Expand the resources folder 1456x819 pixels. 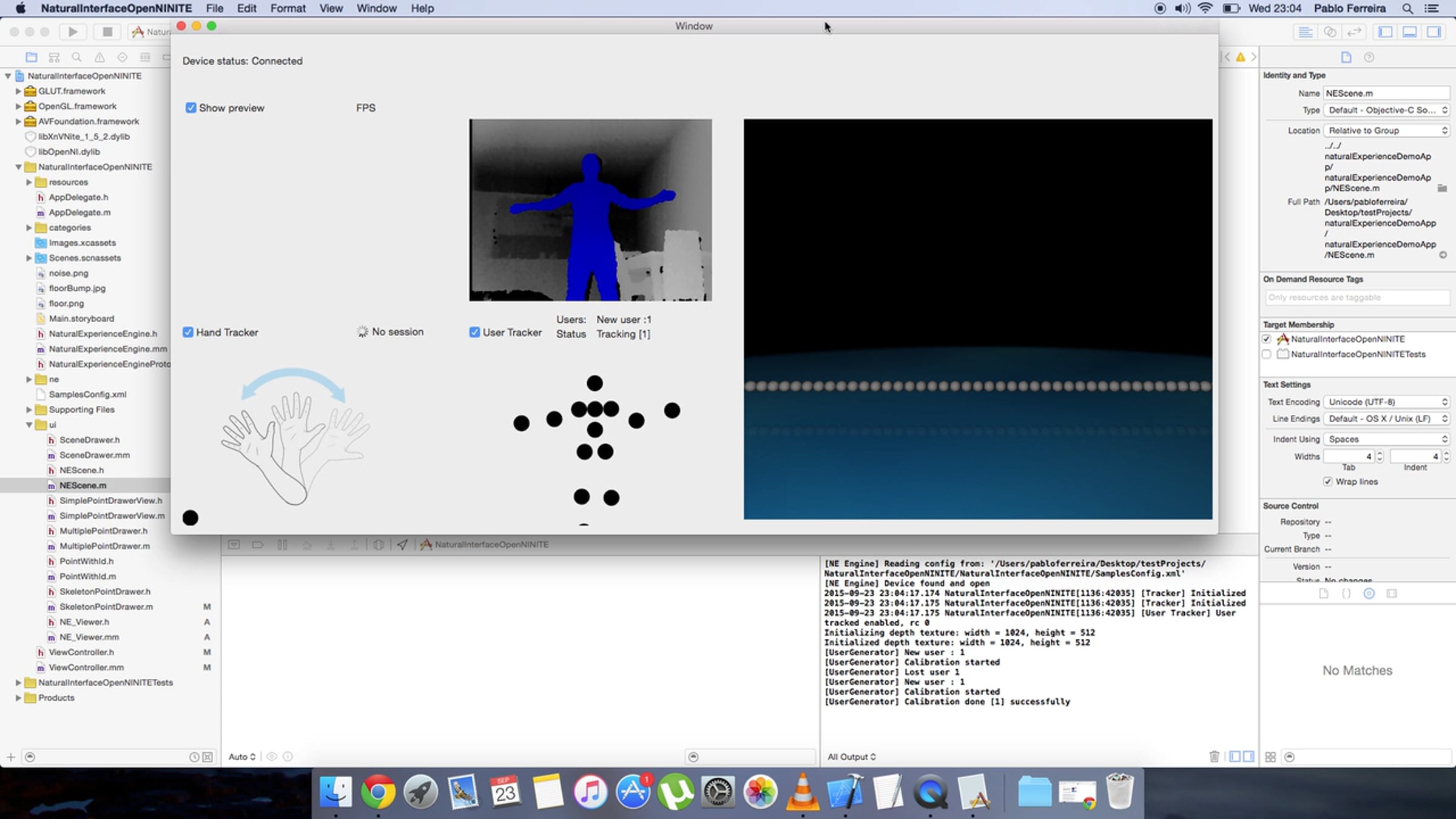tap(29, 182)
